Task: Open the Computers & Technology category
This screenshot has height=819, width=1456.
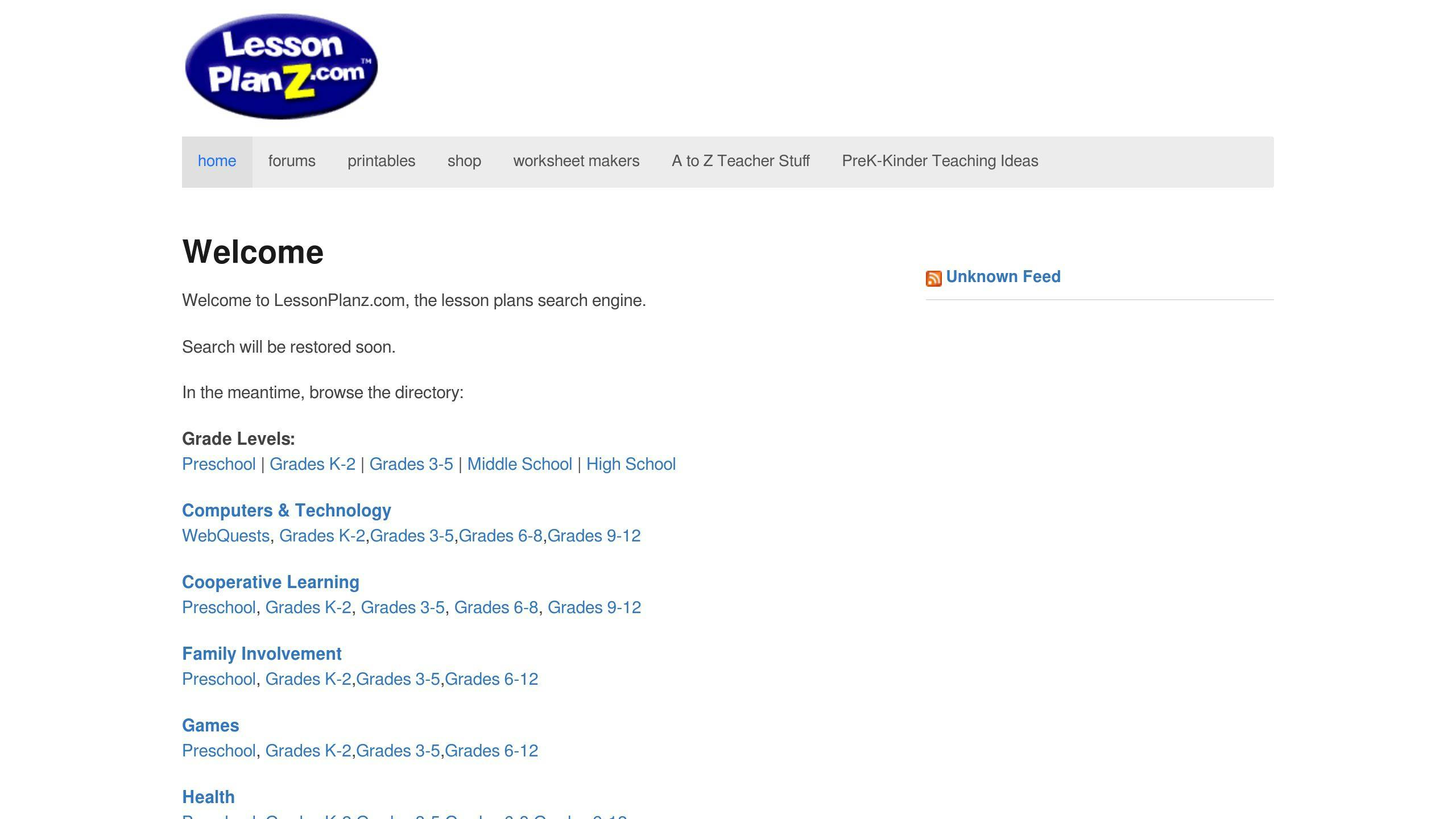Action: click(x=287, y=511)
